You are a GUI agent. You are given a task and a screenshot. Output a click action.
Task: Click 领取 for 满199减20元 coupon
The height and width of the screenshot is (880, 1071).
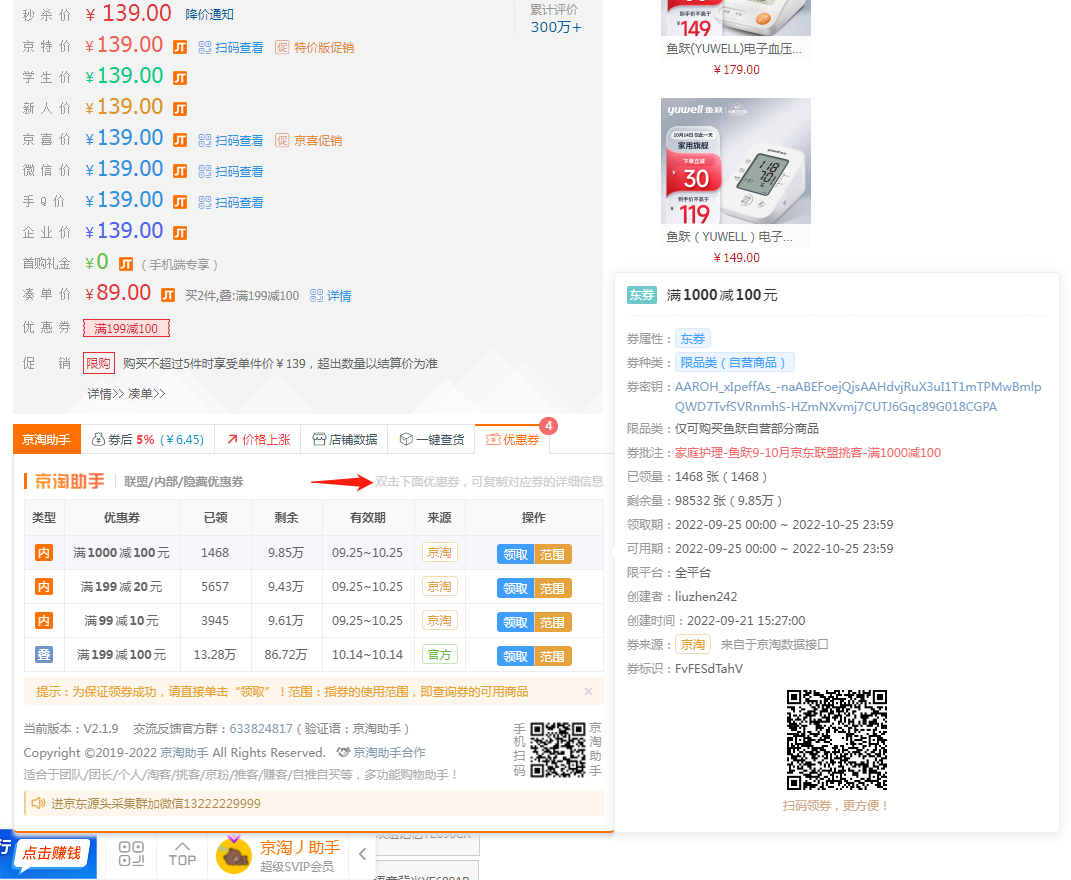pos(516,588)
